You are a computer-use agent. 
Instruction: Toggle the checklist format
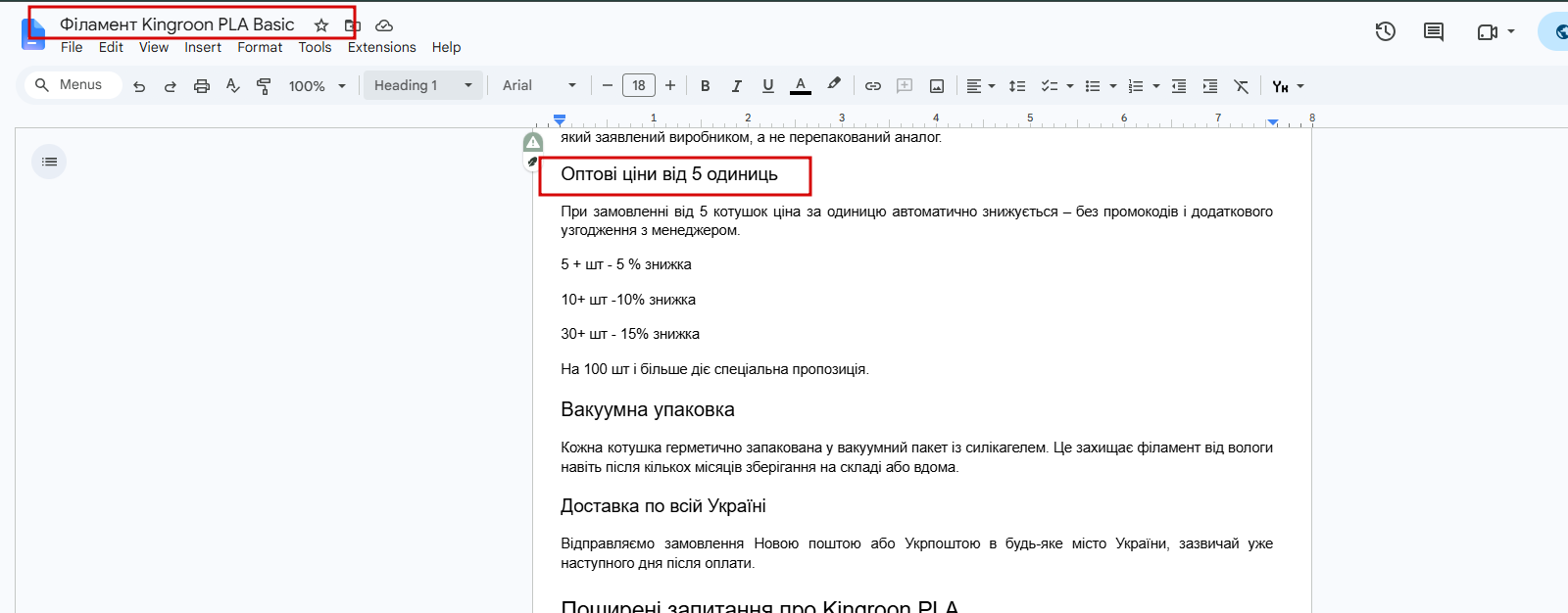pos(1049,86)
